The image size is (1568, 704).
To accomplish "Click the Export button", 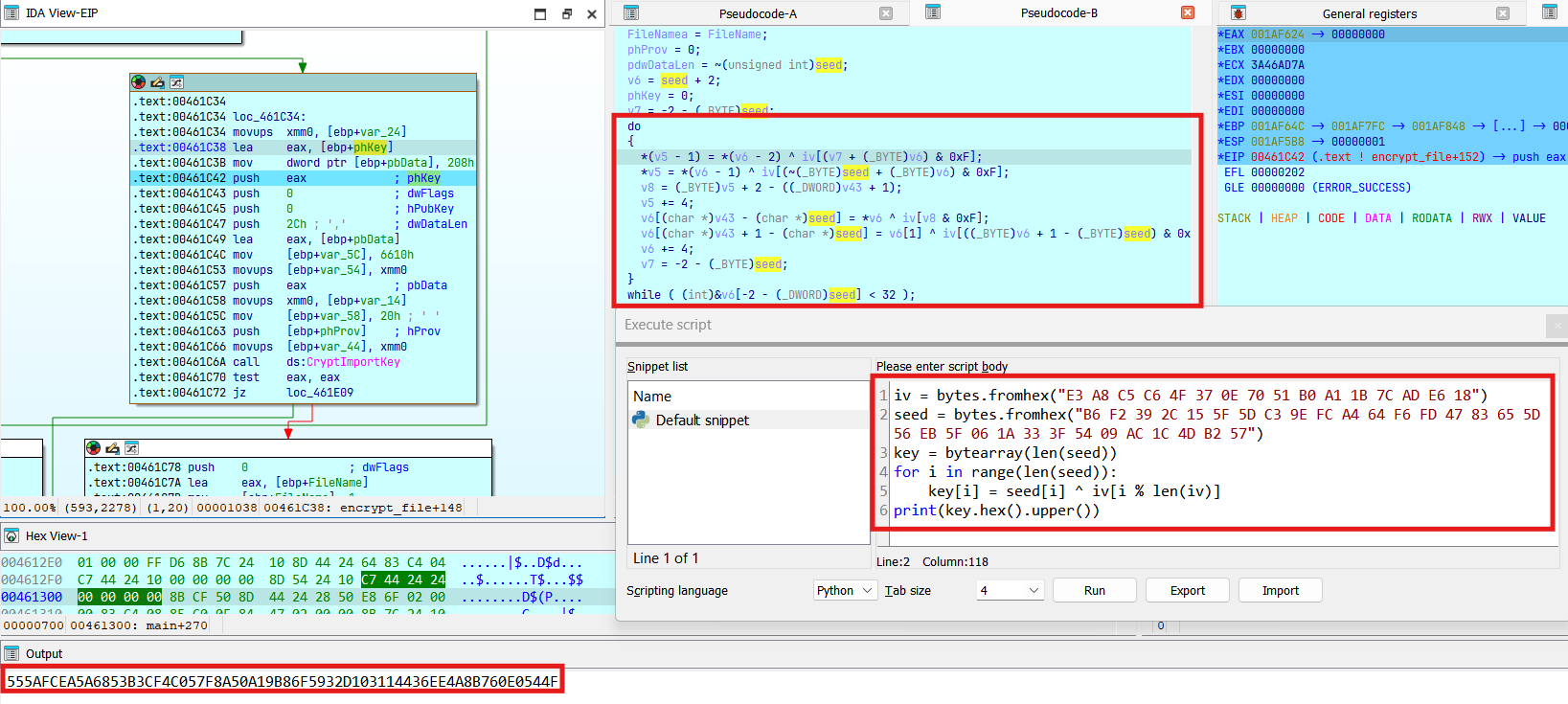I will [1187, 590].
